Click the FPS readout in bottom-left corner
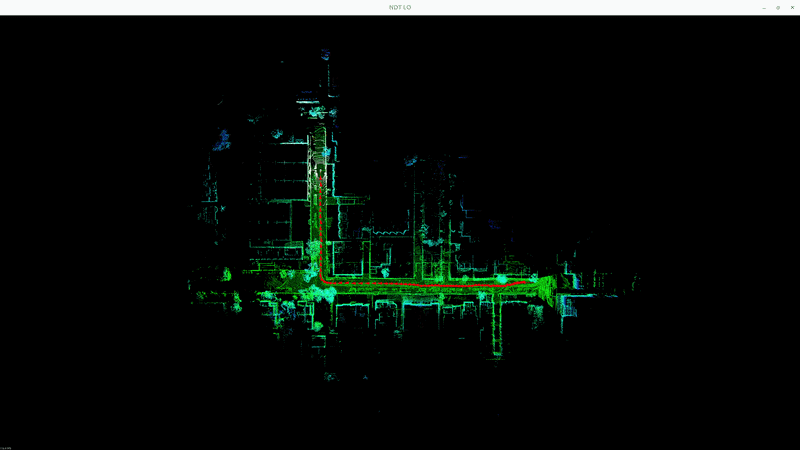 click(6, 447)
